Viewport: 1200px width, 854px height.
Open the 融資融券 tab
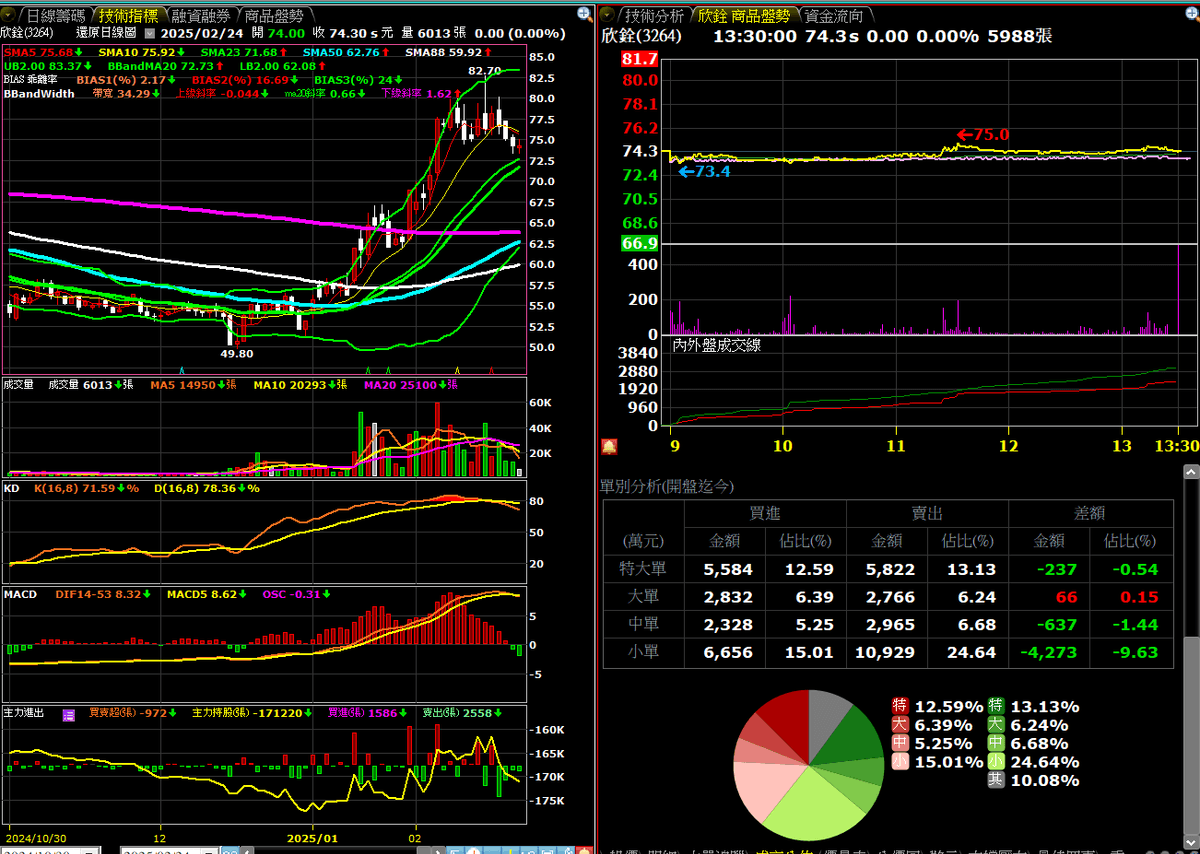pos(203,16)
